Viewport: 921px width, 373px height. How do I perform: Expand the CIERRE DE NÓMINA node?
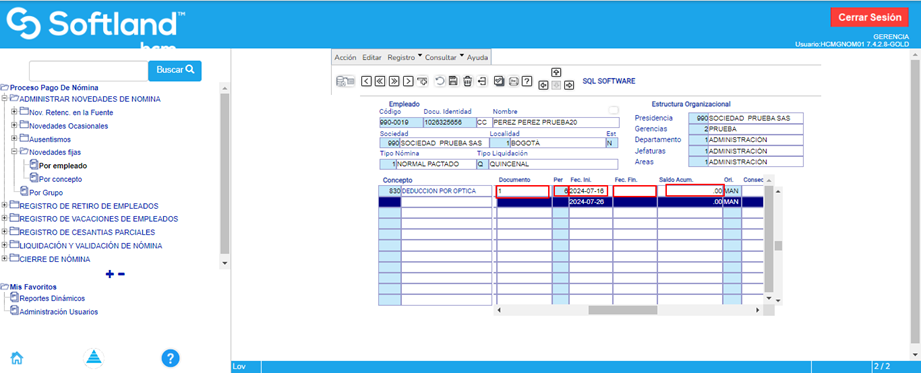5,258
